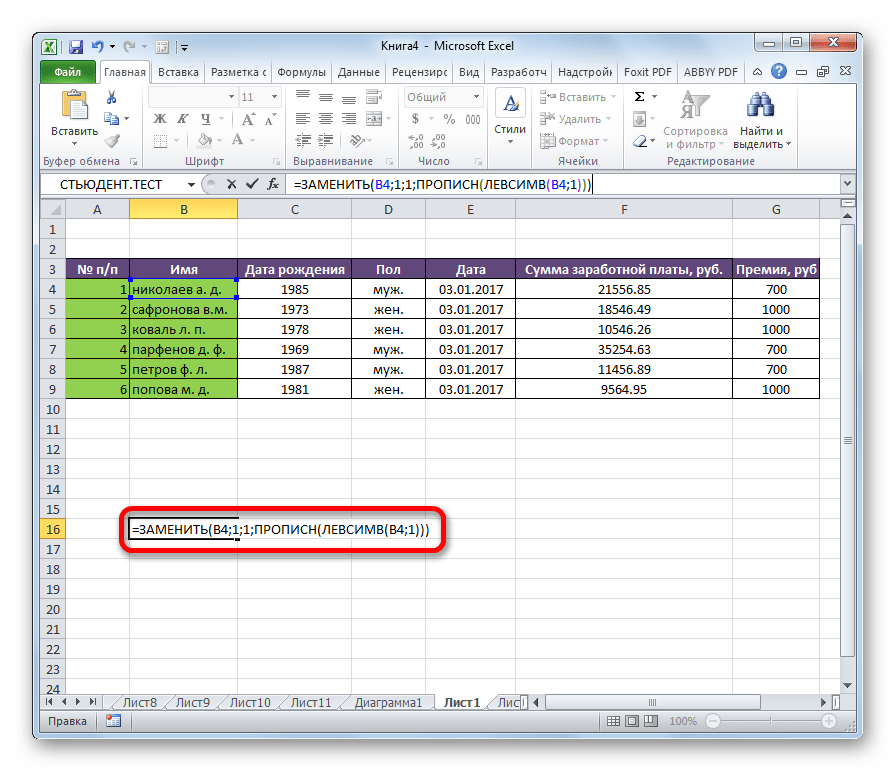Decrease font size

click(270, 119)
